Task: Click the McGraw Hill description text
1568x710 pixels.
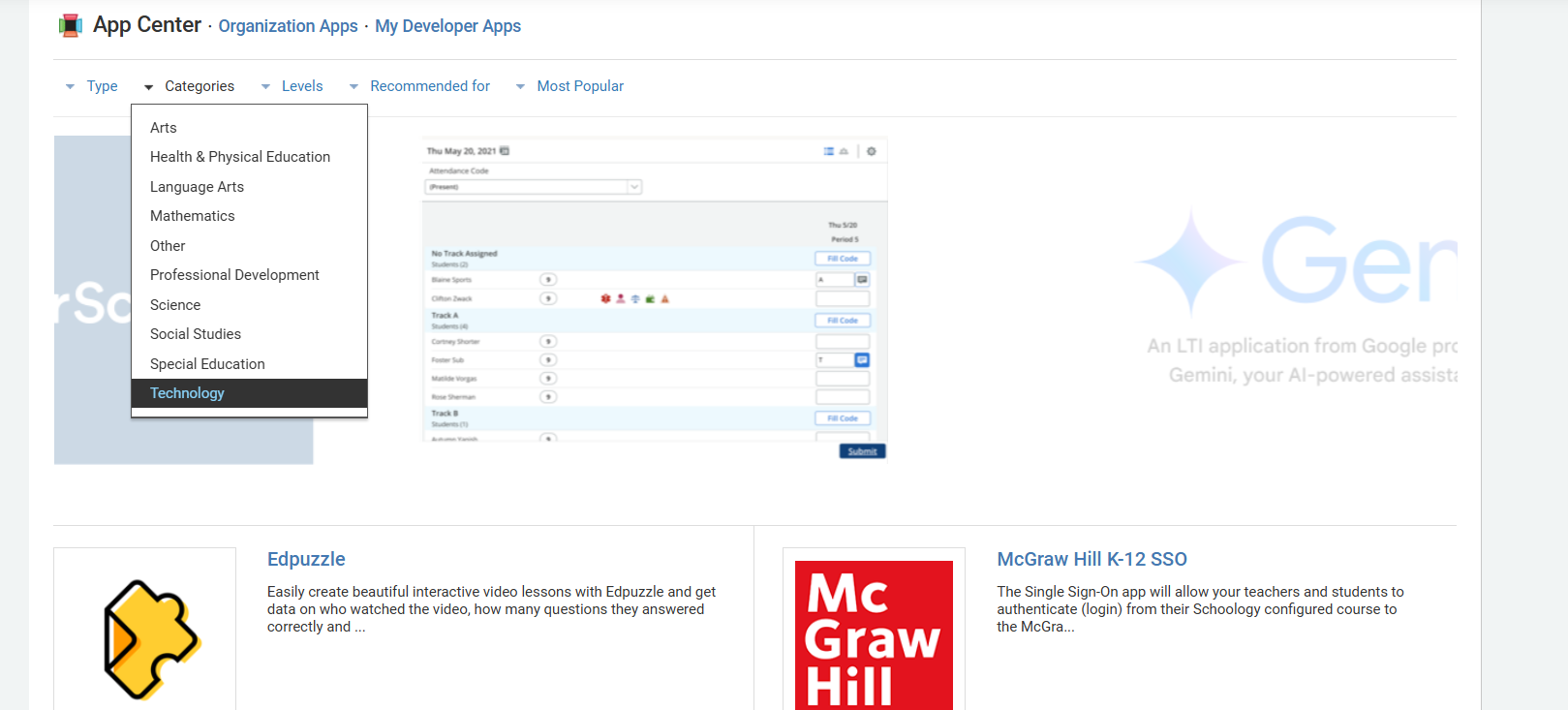Action: (1200, 609)
